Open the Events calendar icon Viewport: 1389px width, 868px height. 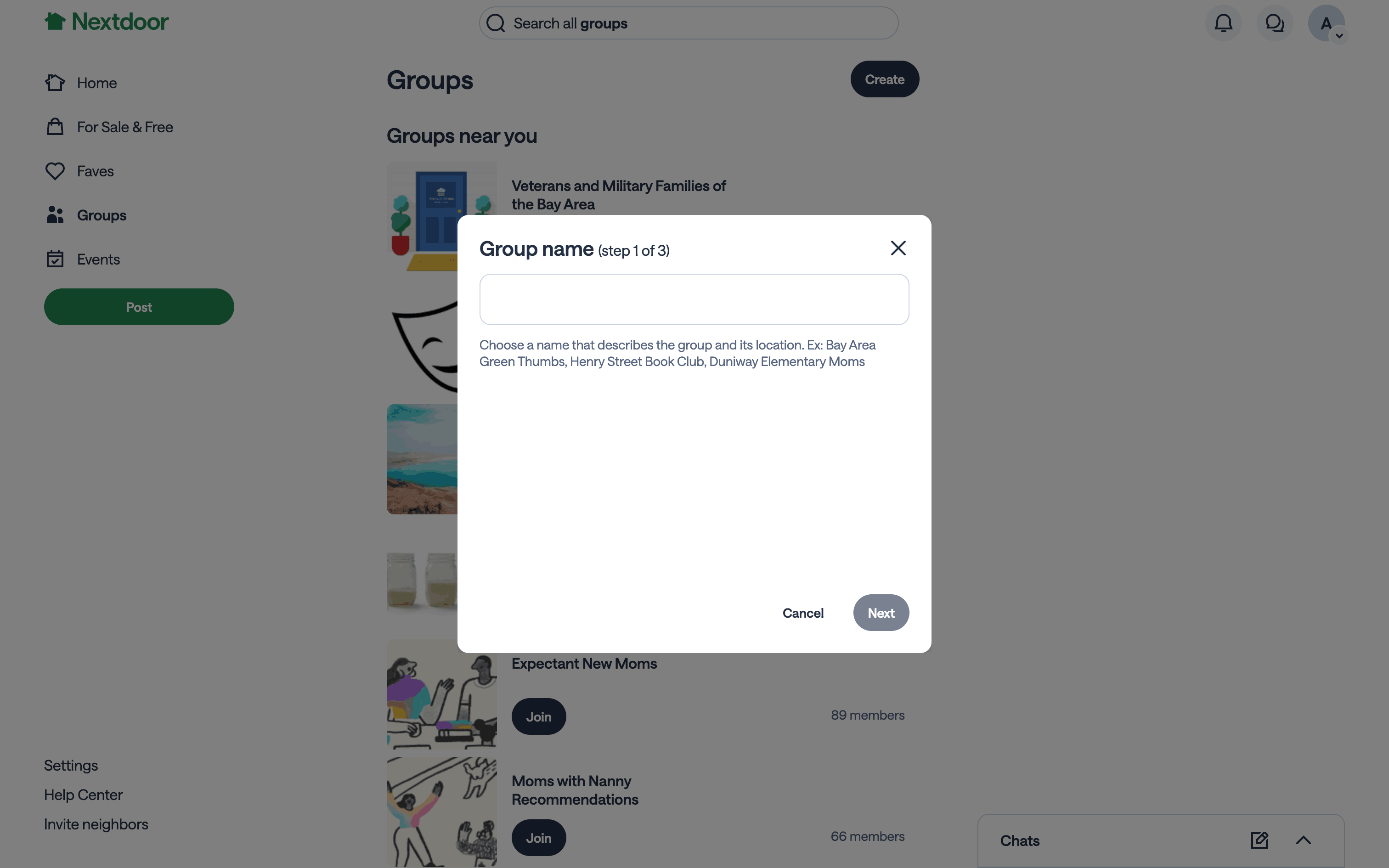pyautogui.click(x=55, y=259)
